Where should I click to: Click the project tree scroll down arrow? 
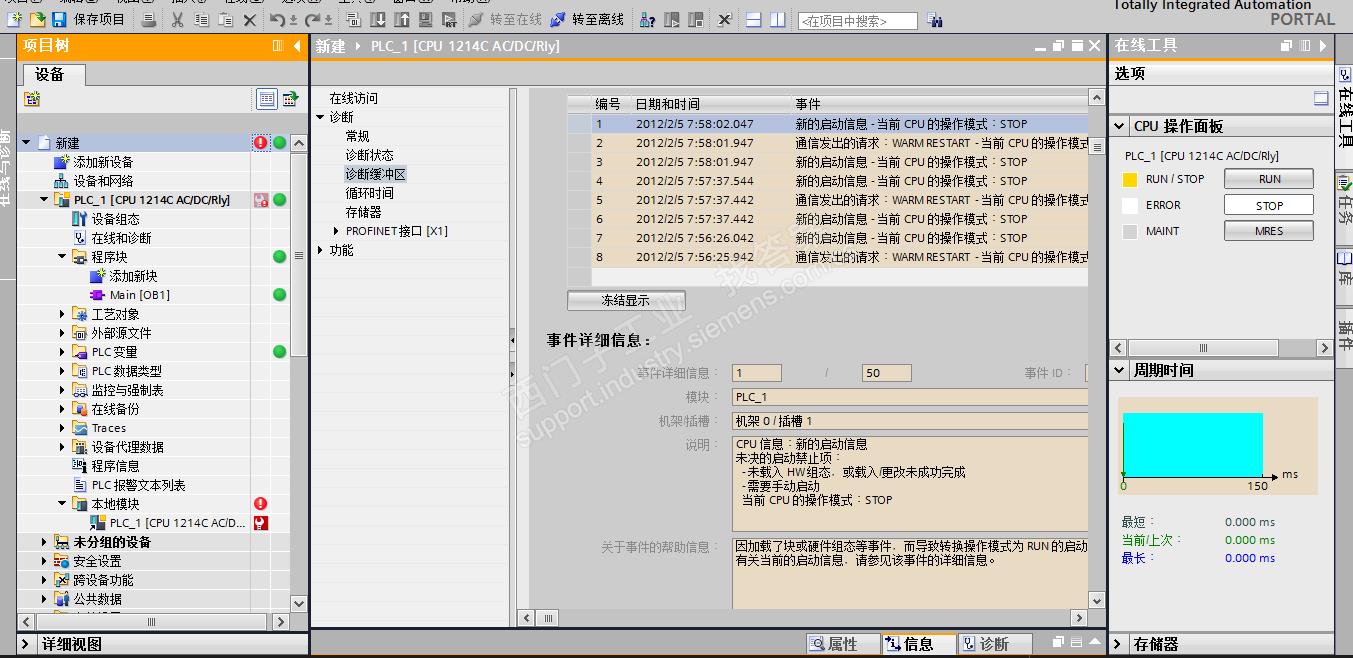pos(298,603)
